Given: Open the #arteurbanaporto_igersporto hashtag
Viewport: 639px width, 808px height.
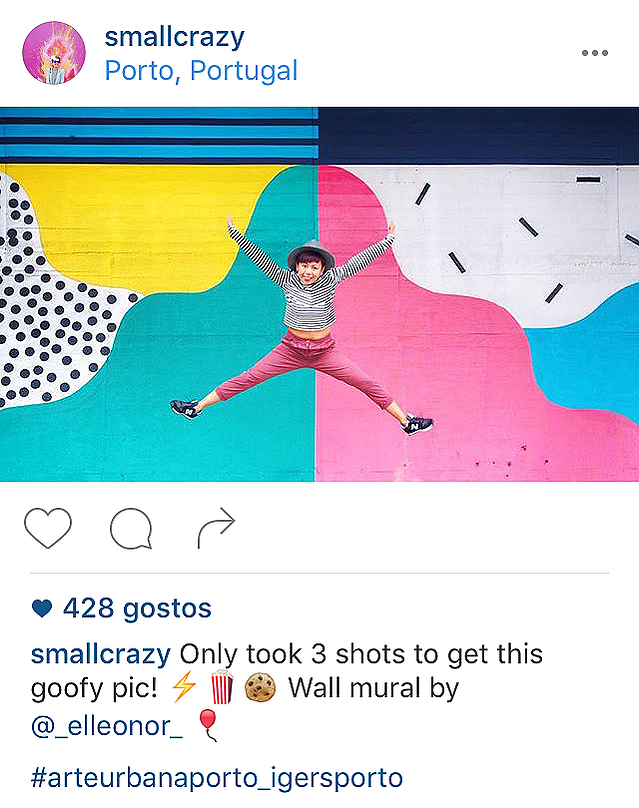Looking at the screenshot, I should (216, 778).
